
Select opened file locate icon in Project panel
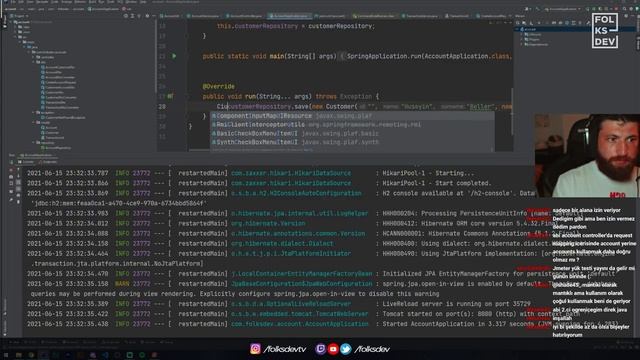[x=125, y=16]
